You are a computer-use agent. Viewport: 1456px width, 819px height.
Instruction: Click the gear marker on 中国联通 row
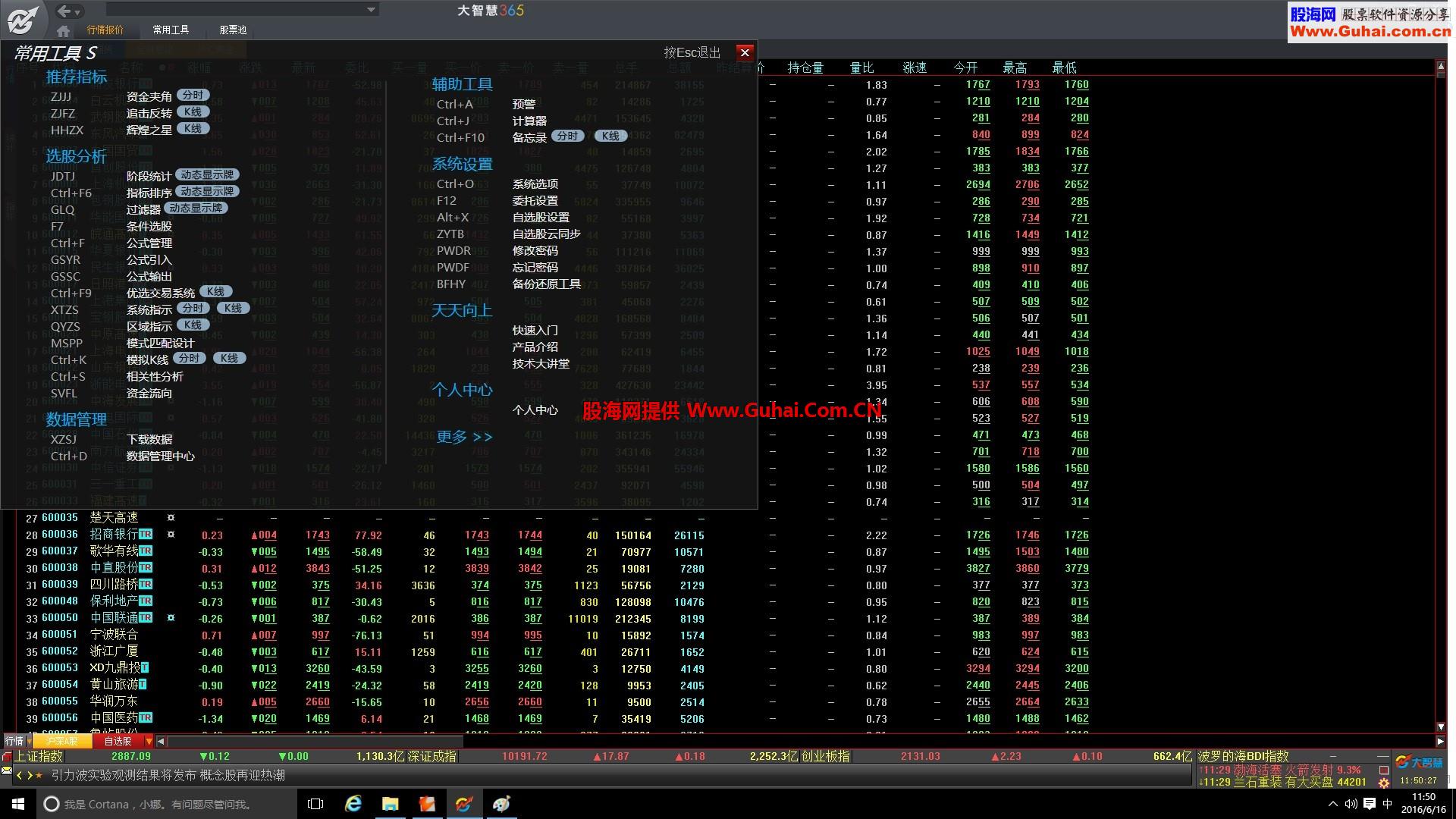(171, 618)
